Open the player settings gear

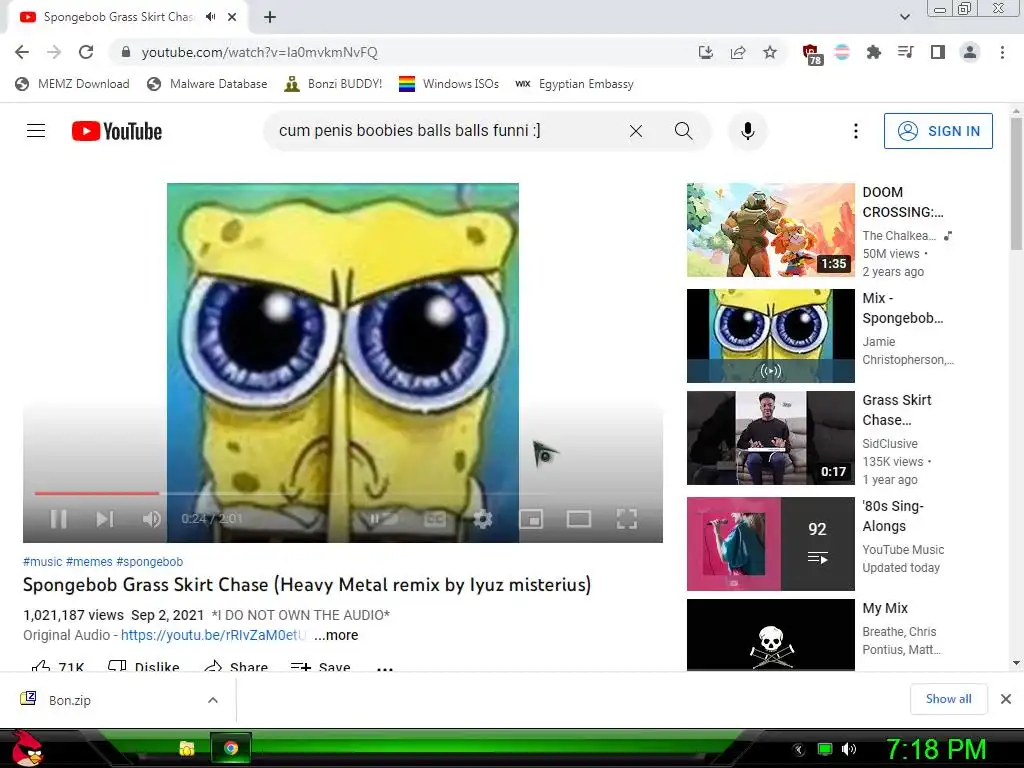(x=483, y=519)
